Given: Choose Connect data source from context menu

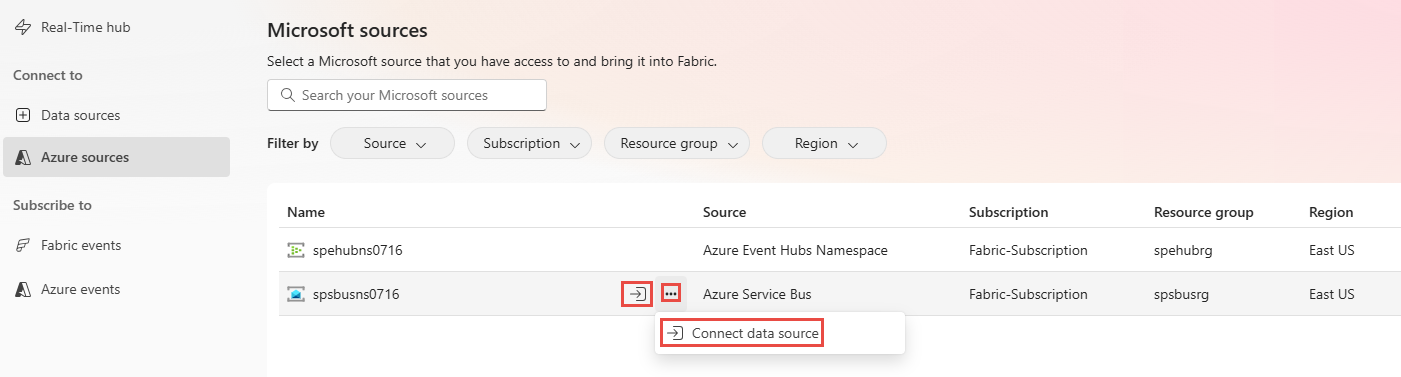Looking at the screenshot, I should pyautogui.click(x=742, y=333).
